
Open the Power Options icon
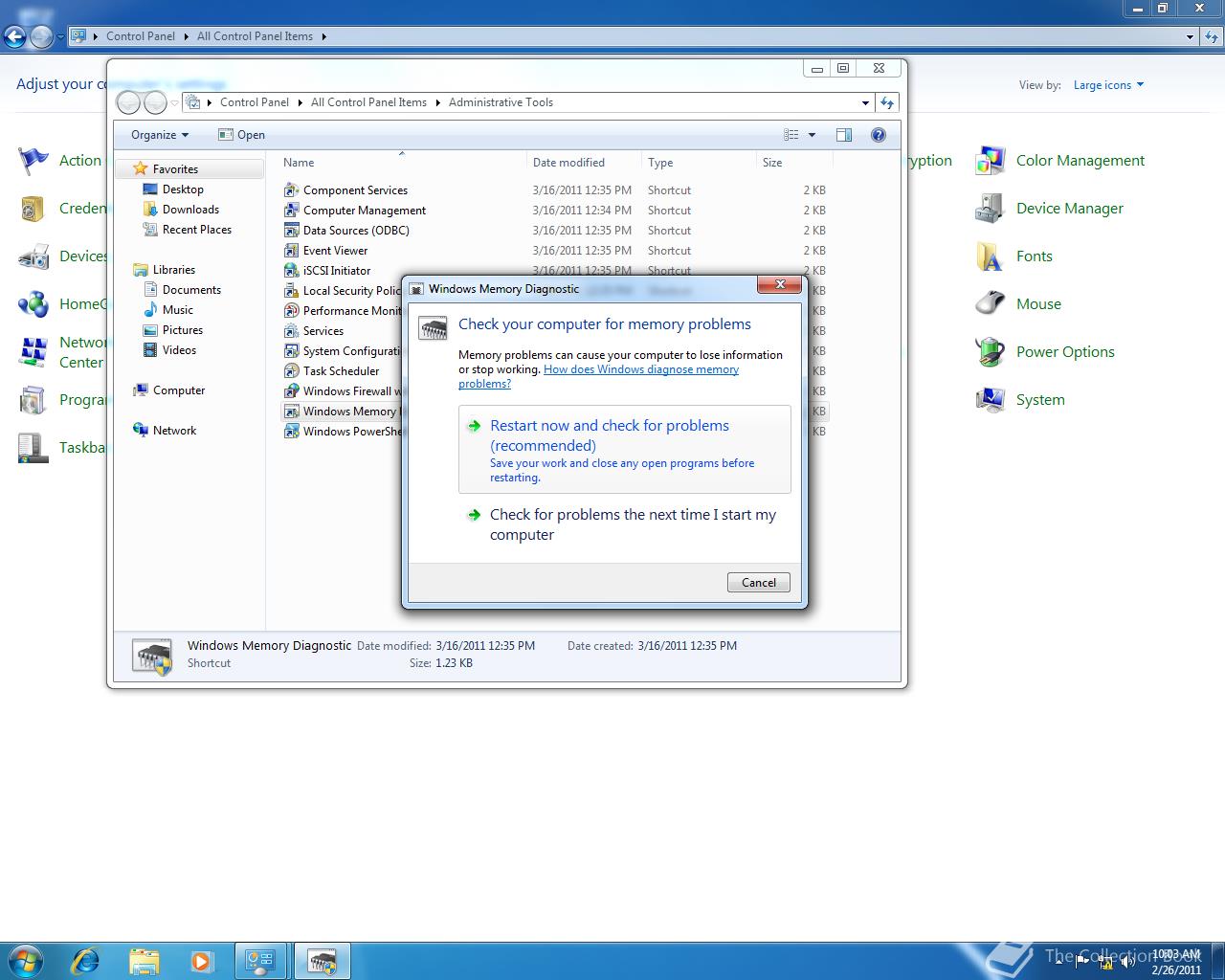(991, 352)
